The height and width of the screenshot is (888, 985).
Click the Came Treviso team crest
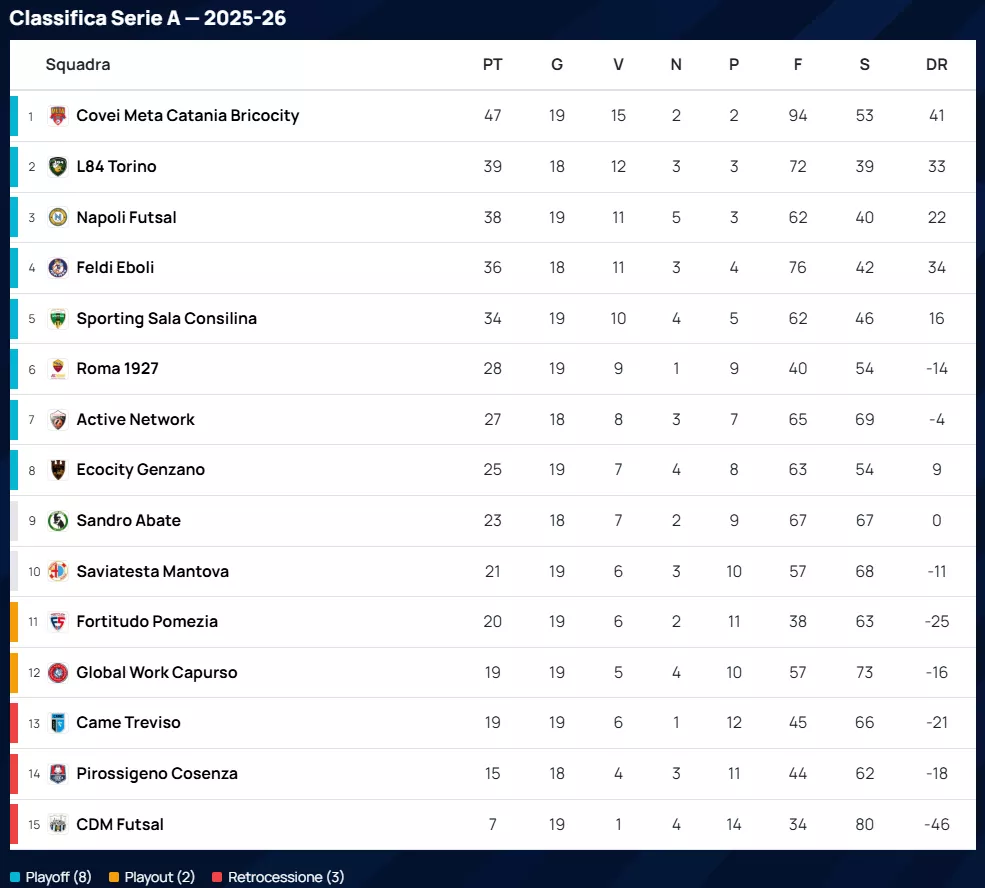(58, 723)
